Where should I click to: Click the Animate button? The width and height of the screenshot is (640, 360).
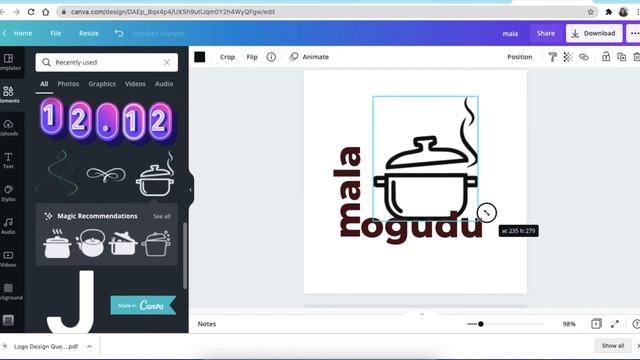(309, 57)
